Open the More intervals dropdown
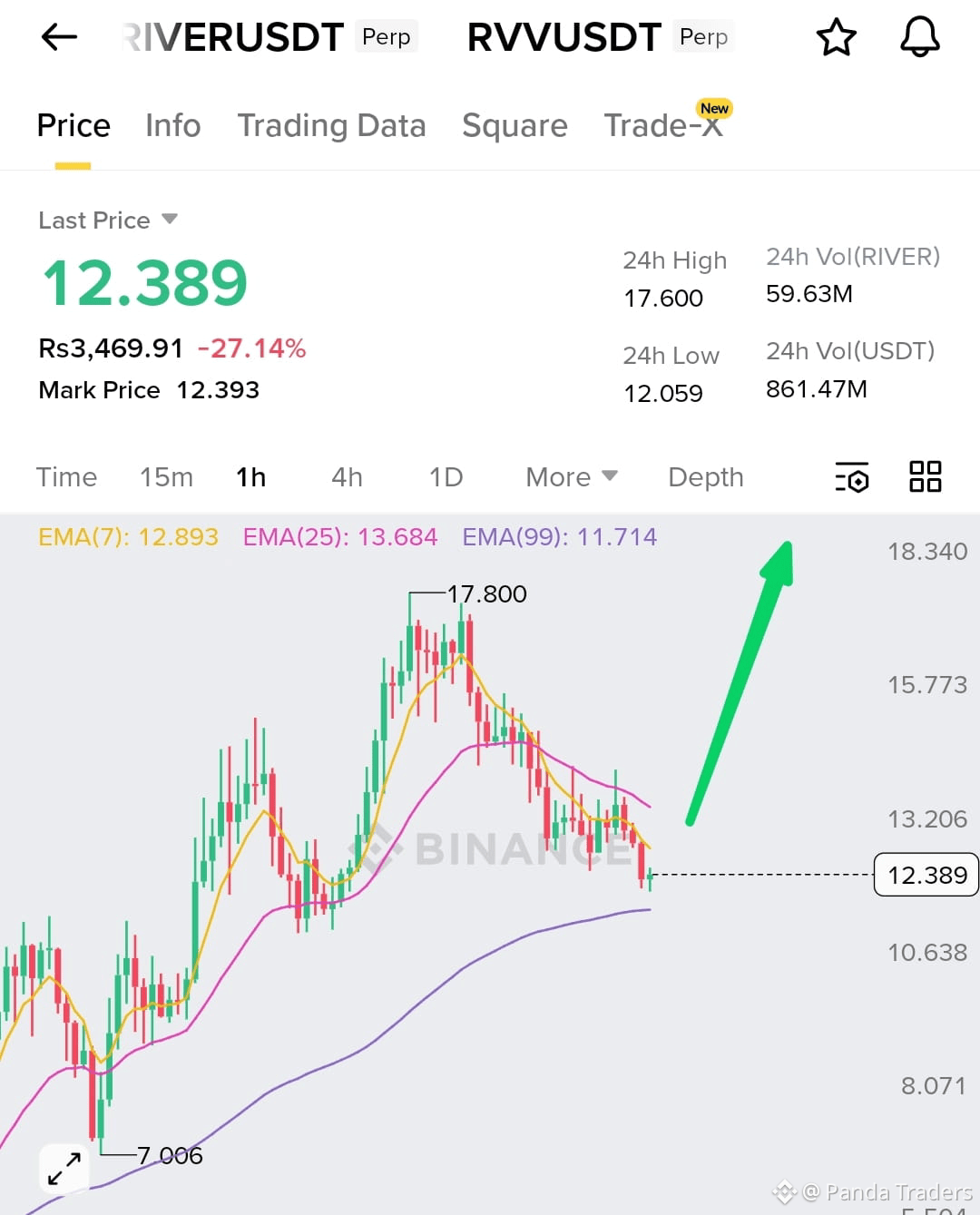The image size is (980, 1215). pyautogui.click(x=571, y=476)
